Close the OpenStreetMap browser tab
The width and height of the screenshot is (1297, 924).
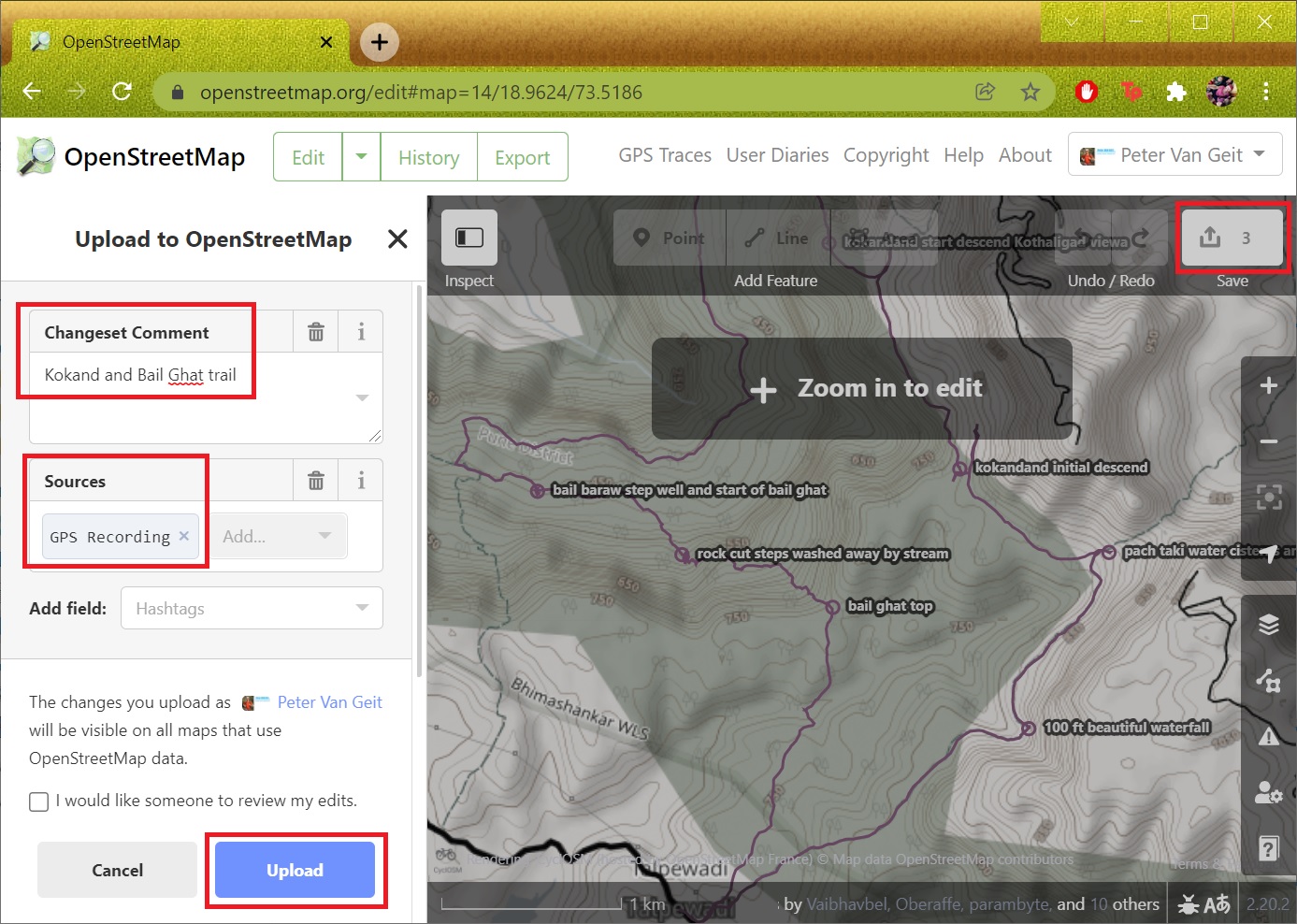[326, 42]
